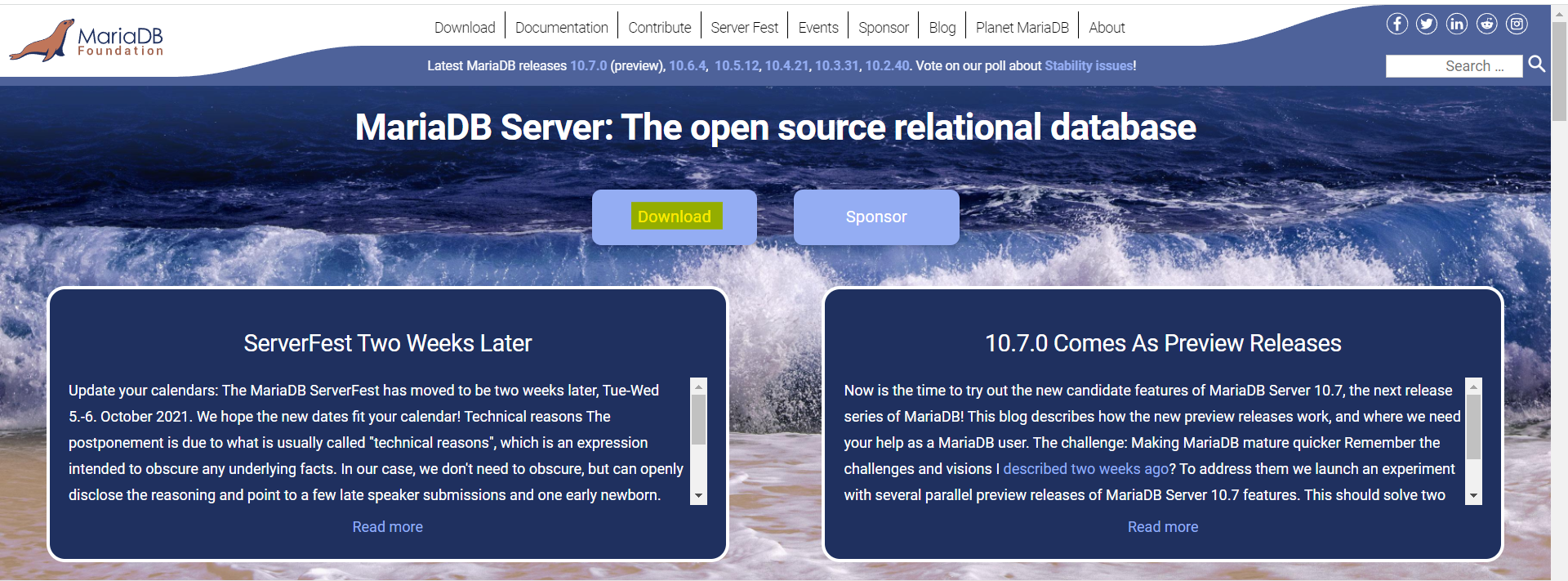Open the Stability issues poll link
The image size is (1568, 581).
[1089, 65]
